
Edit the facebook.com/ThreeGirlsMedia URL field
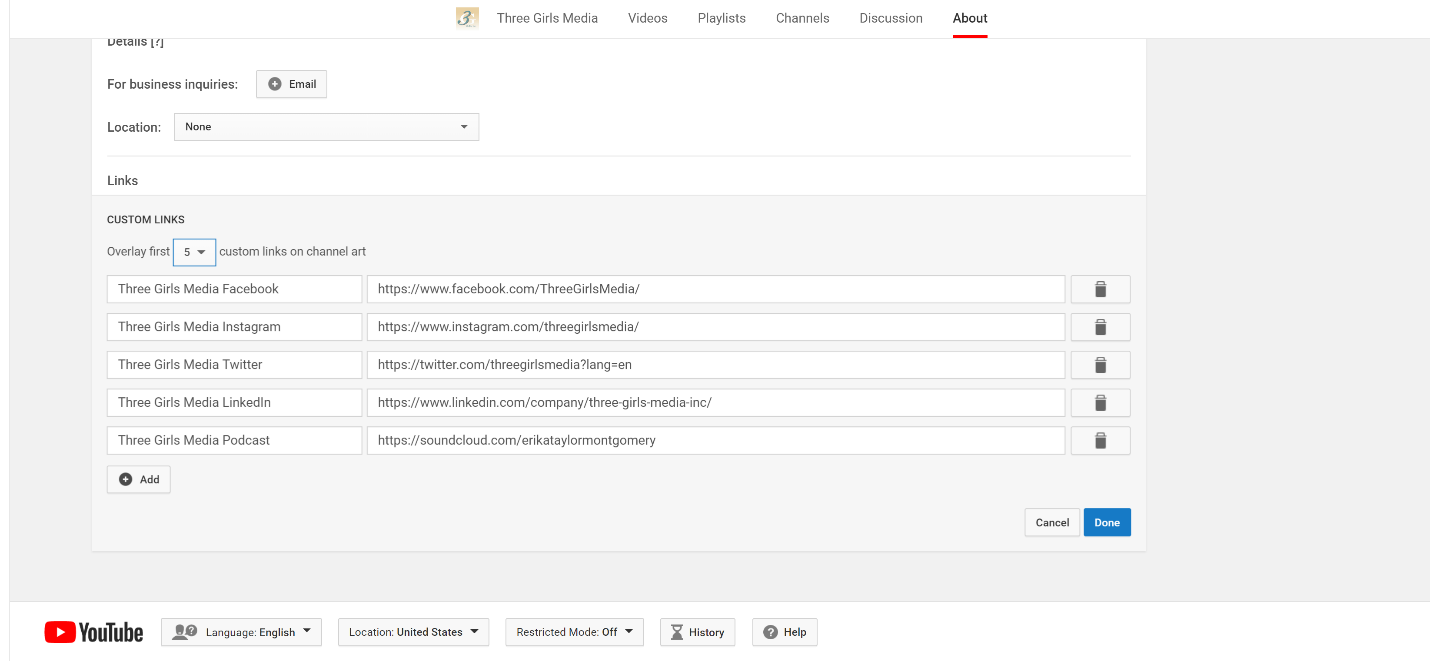click(716, 289)
